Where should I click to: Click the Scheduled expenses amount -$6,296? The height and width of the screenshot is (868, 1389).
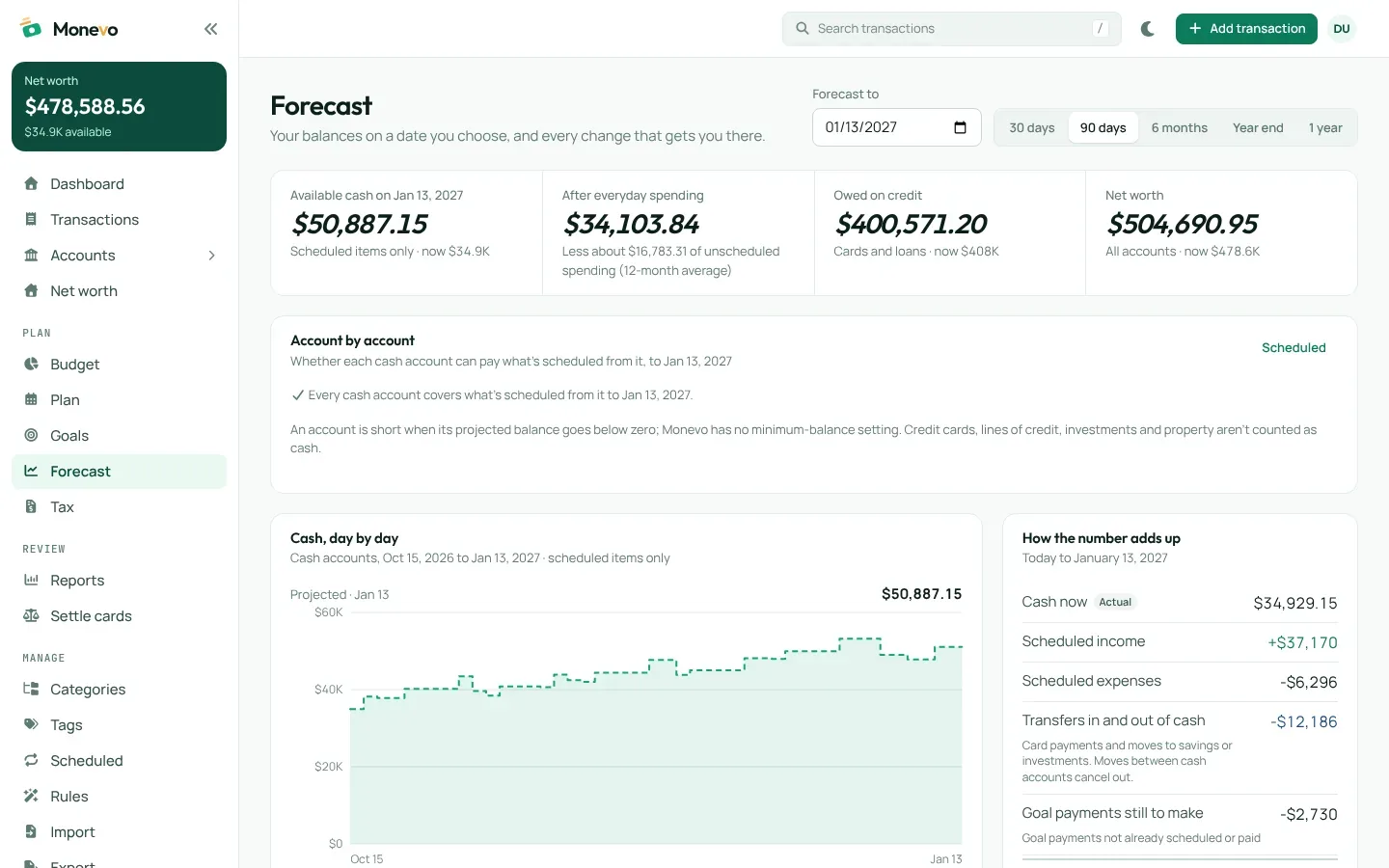point(1309,682)
